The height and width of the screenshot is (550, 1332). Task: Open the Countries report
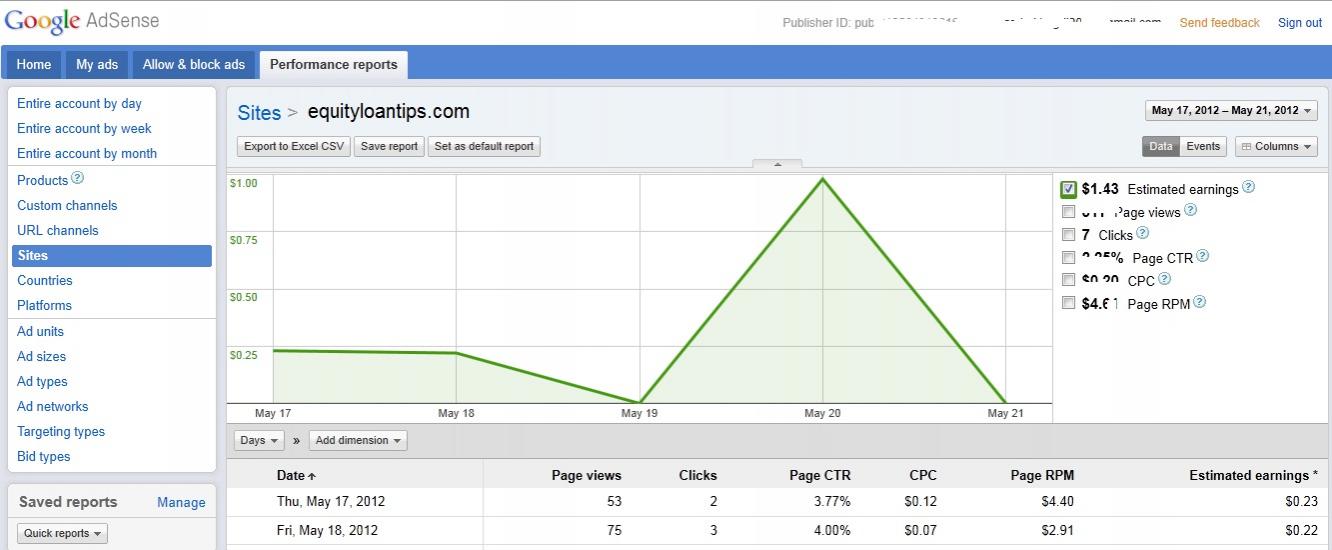point(45,280)
